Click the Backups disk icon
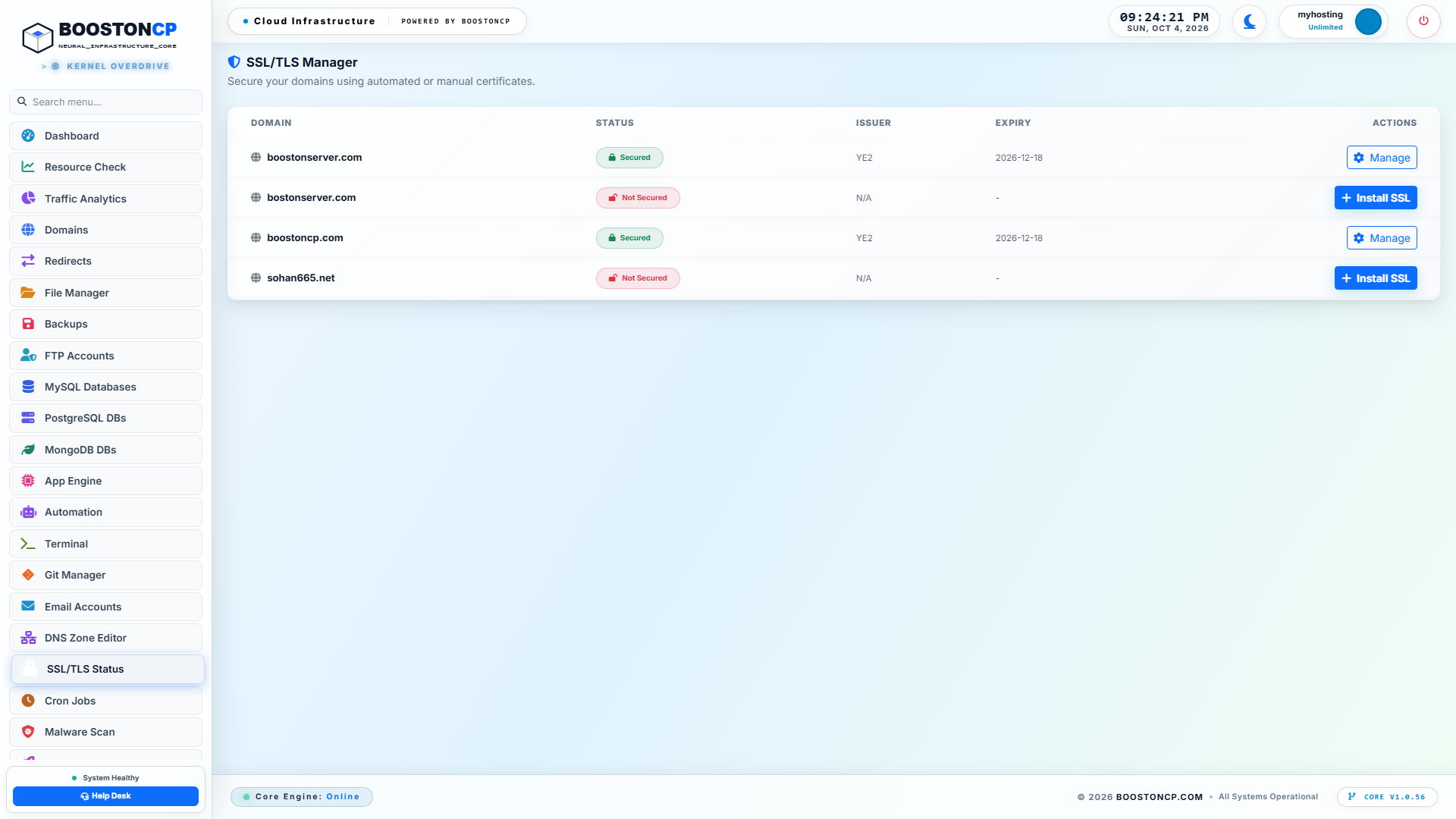 click(28, 324)
